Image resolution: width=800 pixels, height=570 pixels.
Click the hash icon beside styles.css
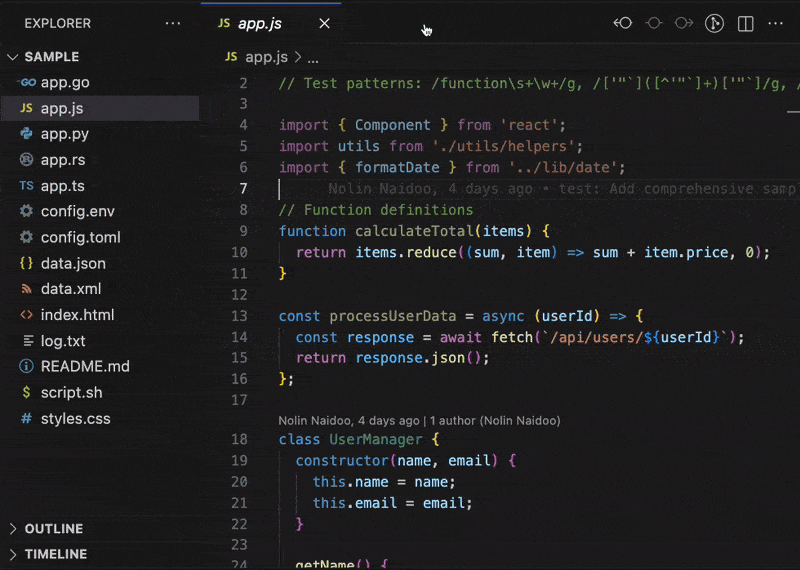coord(26,418)
